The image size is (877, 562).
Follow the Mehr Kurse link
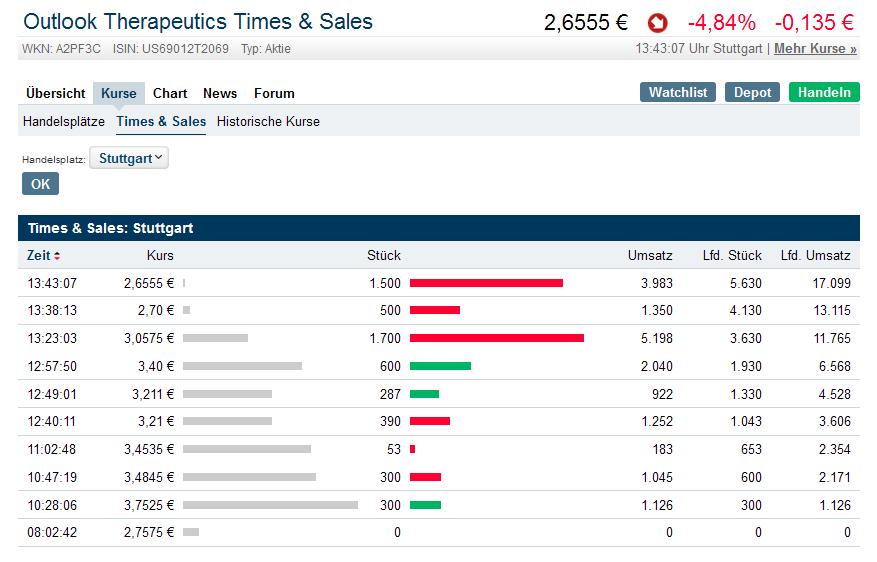point(815,48)
